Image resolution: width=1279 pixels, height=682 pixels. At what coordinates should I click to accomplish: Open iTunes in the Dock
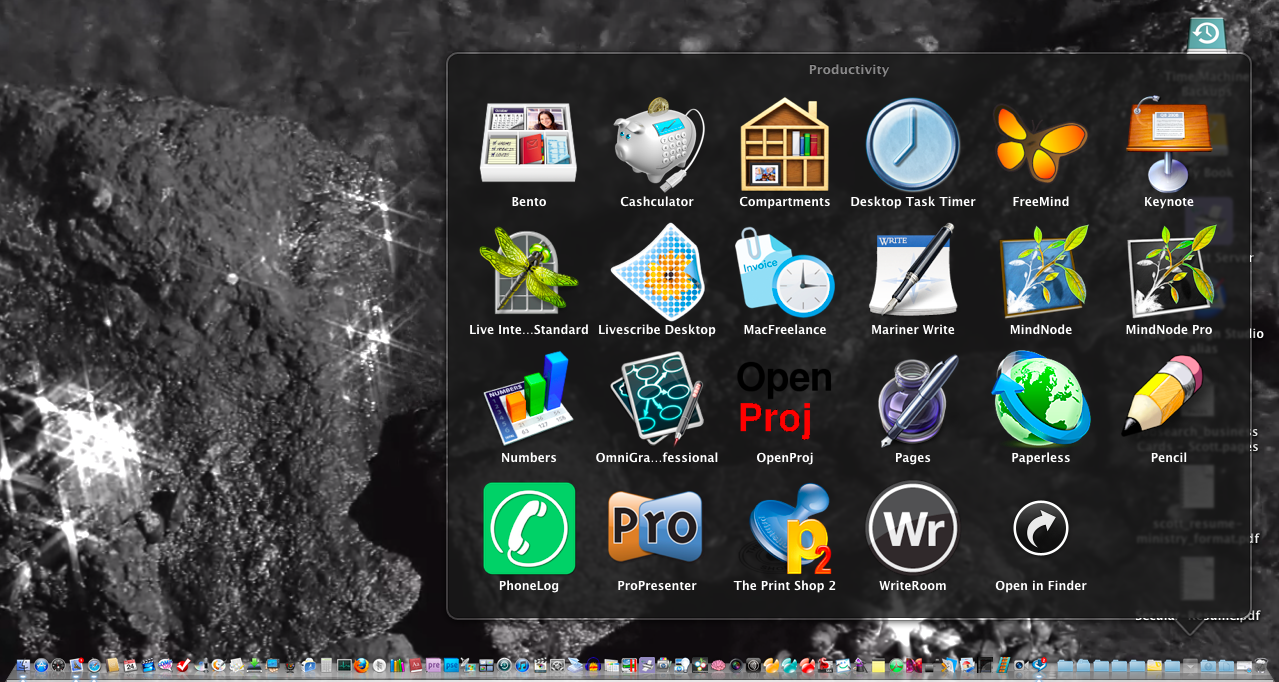point(522,665)
